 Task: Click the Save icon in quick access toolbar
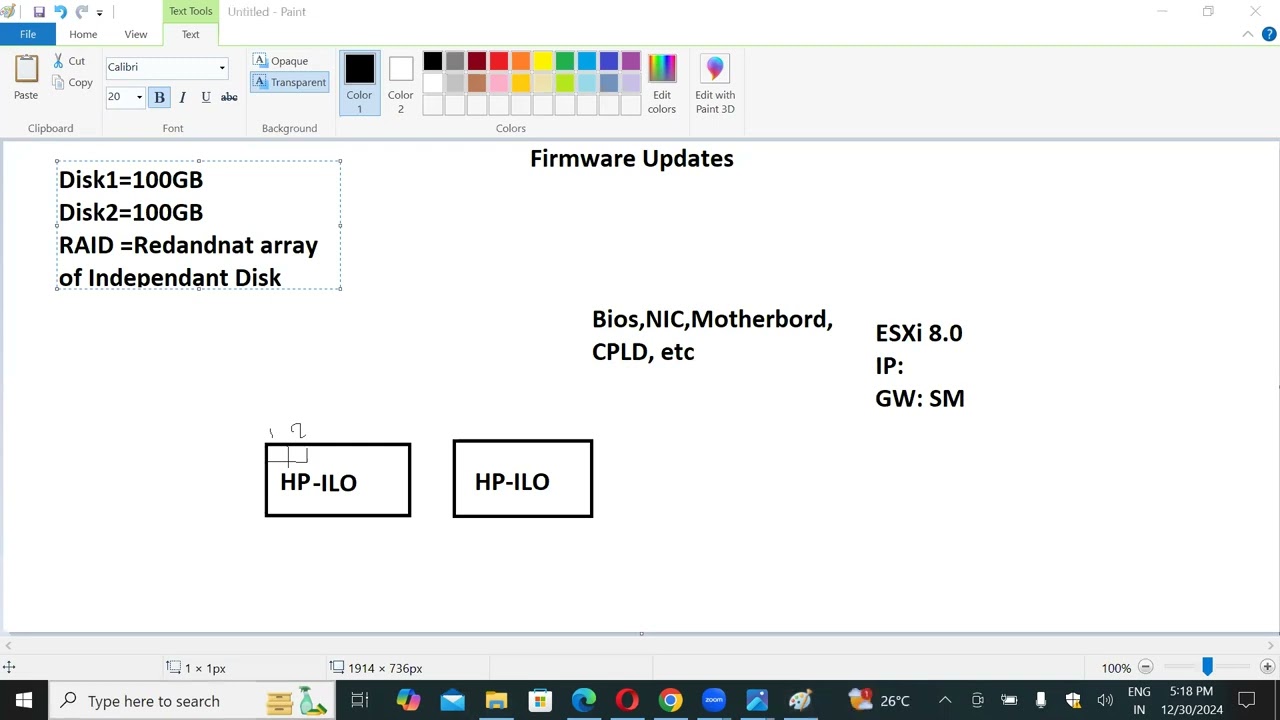pos(39,12)
